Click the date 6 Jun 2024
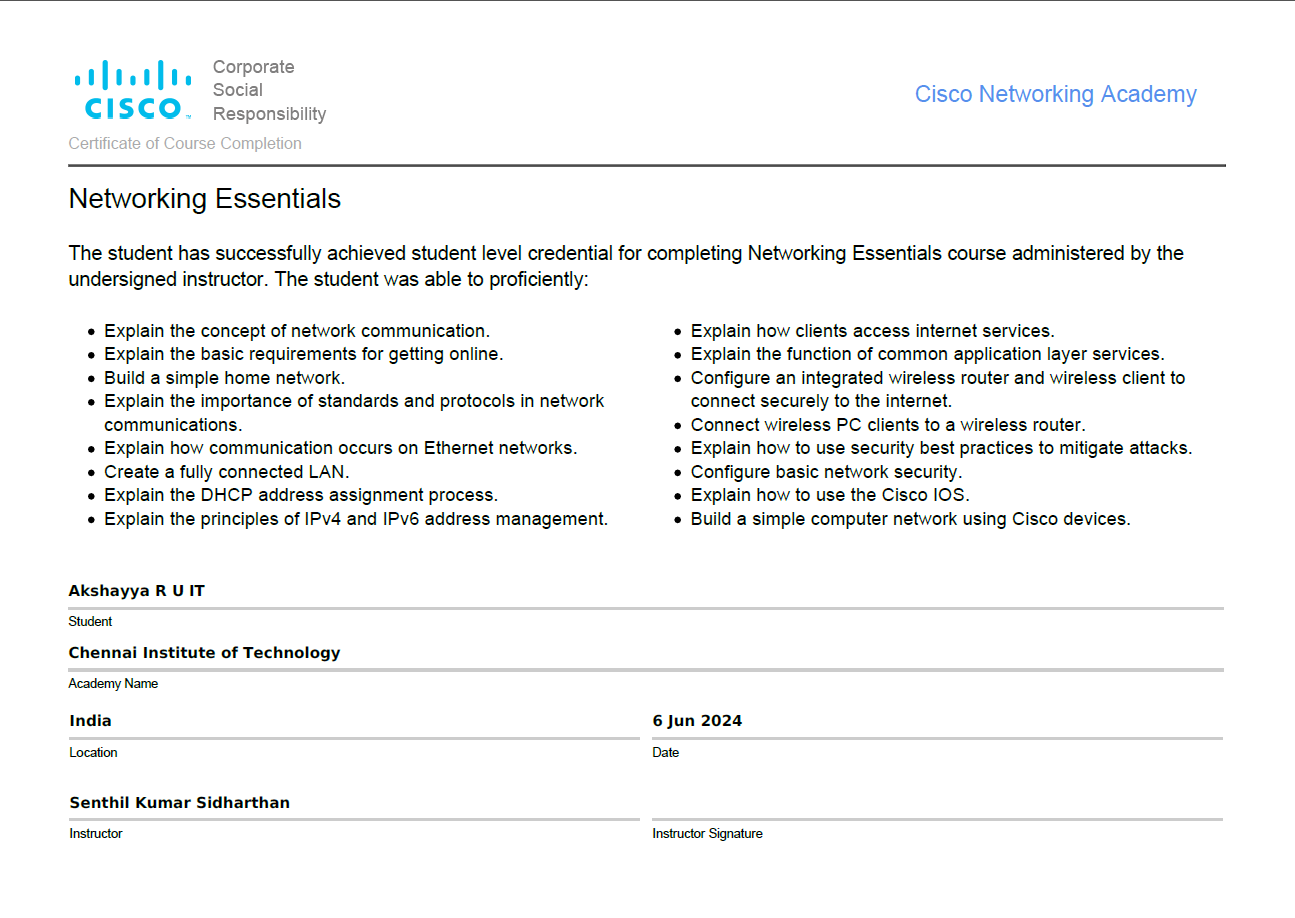Viewport: 1295px width, 918px height. (697, 721)
